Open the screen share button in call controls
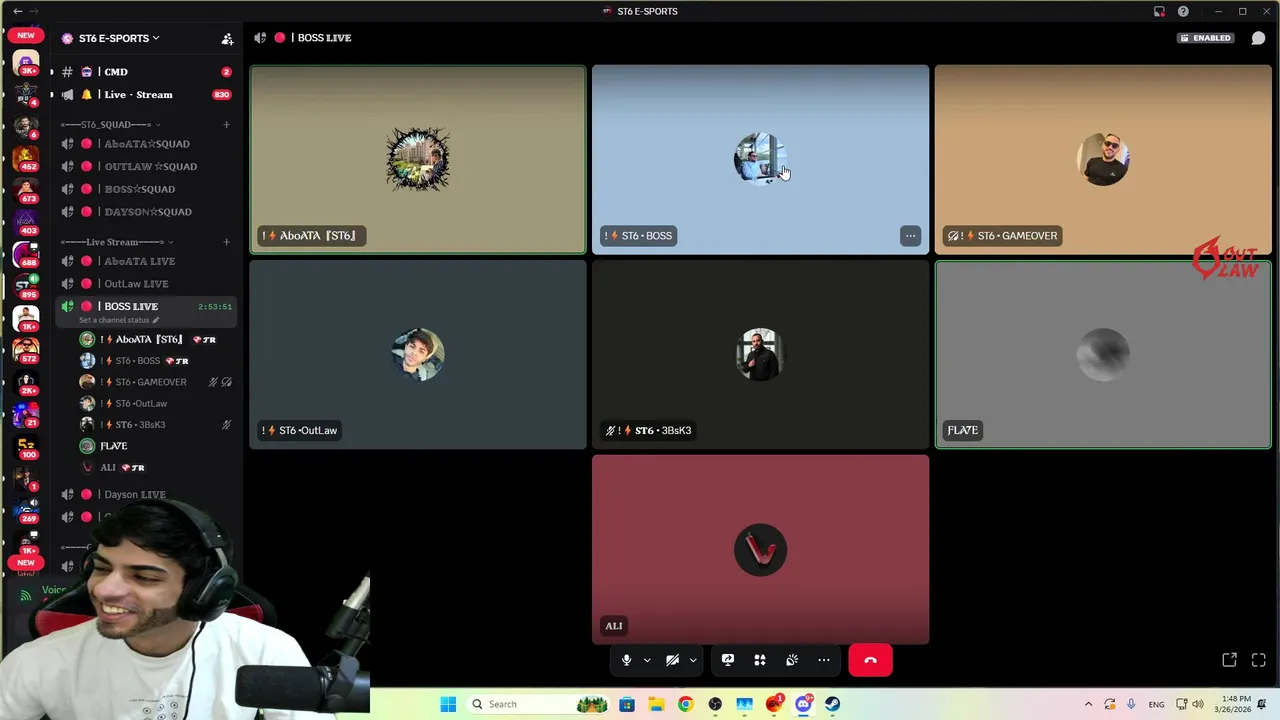 click(x=728, y=660)
